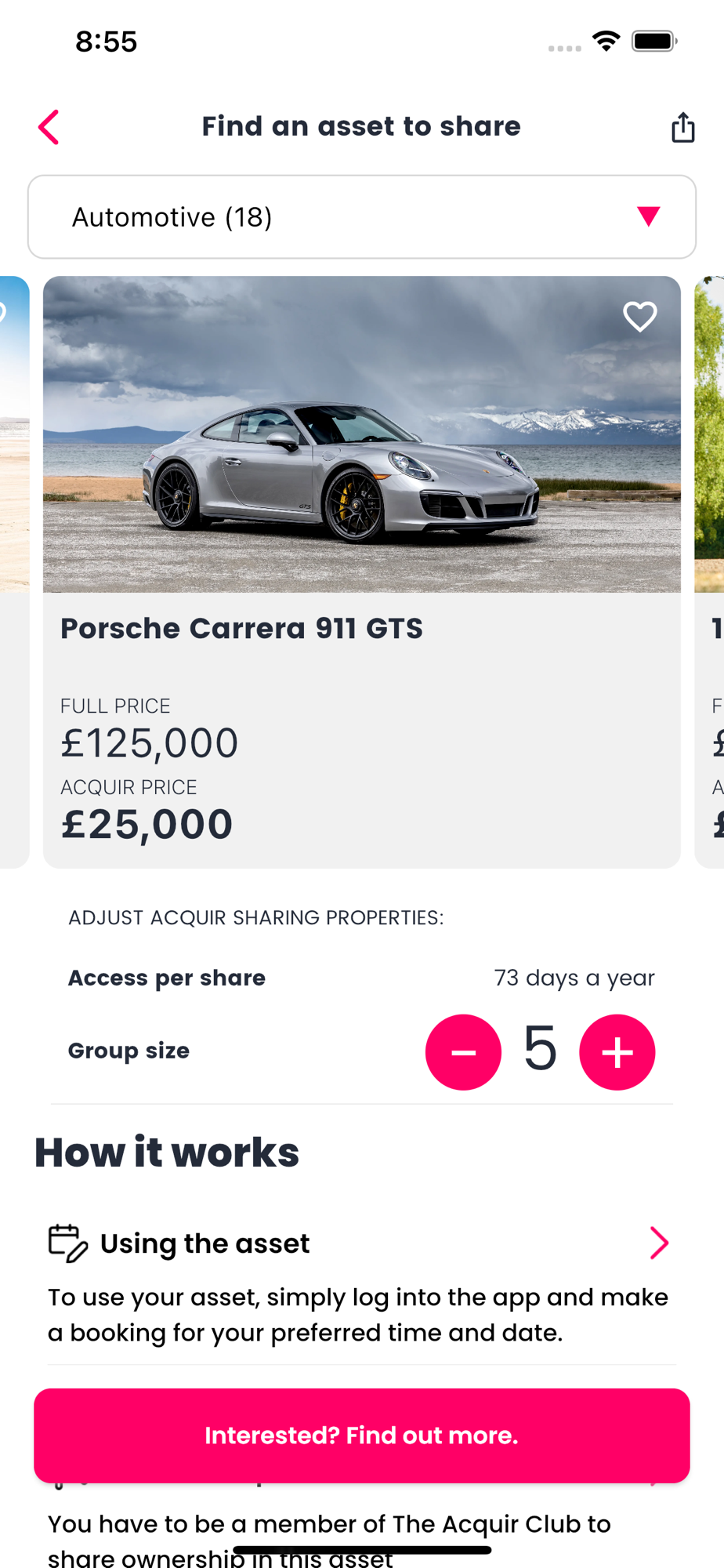Tap the group size number 5

click(540, 1049)
